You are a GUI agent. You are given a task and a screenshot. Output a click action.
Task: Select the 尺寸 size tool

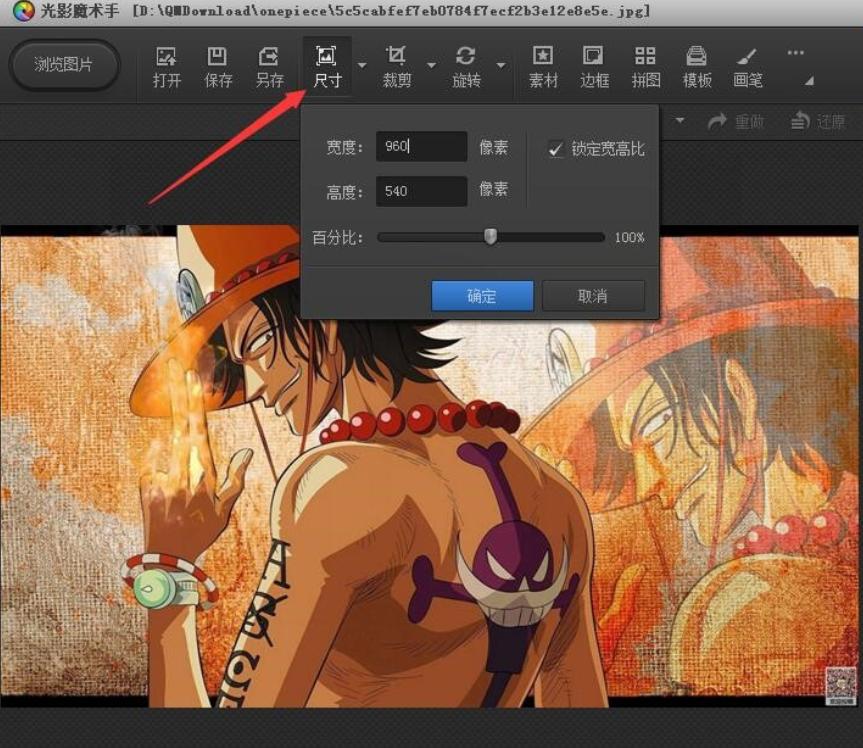point(327,67)
